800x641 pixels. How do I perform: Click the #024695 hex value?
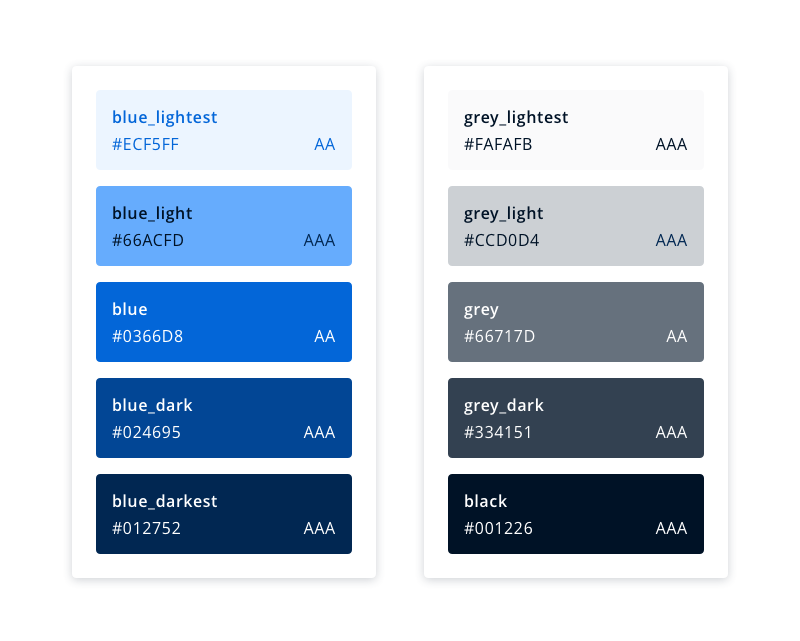coord(147,433)
